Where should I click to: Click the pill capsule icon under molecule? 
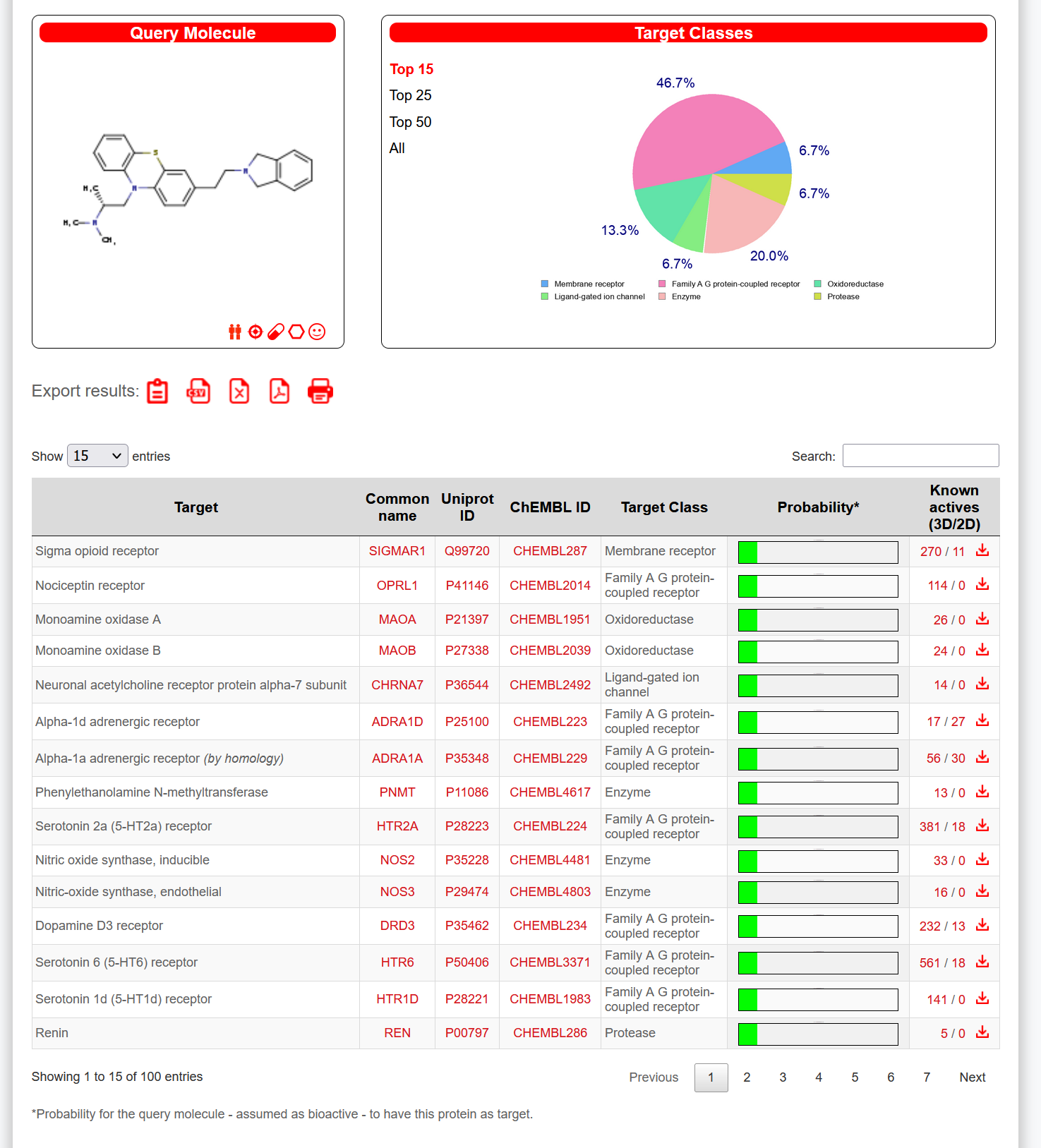point(276,332)
